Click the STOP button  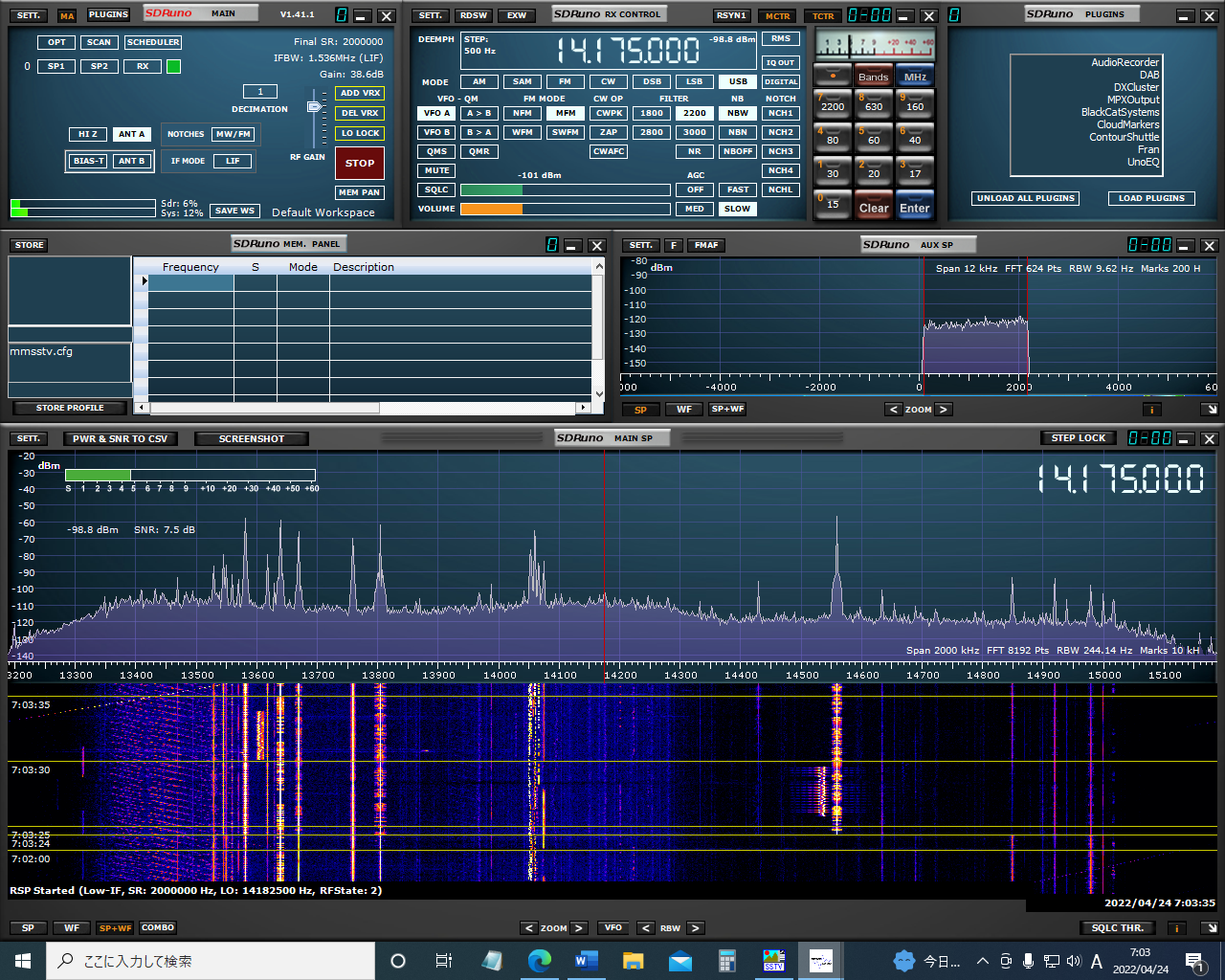[360, 163]
